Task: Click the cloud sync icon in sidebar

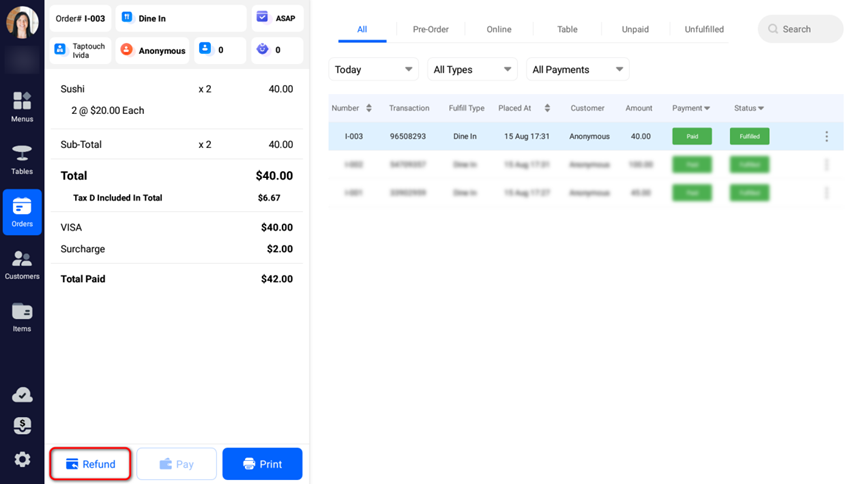Action: (22, 395)
